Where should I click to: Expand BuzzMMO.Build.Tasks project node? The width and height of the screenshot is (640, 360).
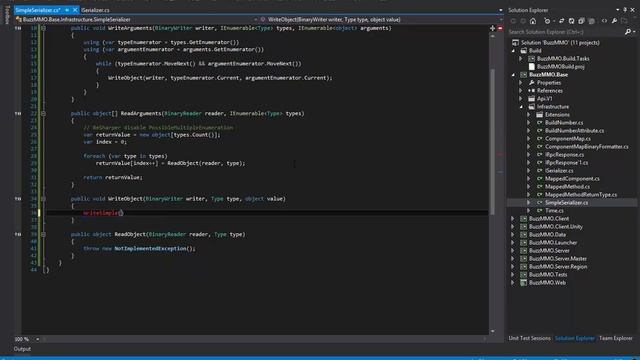click(x=521, y=59)
